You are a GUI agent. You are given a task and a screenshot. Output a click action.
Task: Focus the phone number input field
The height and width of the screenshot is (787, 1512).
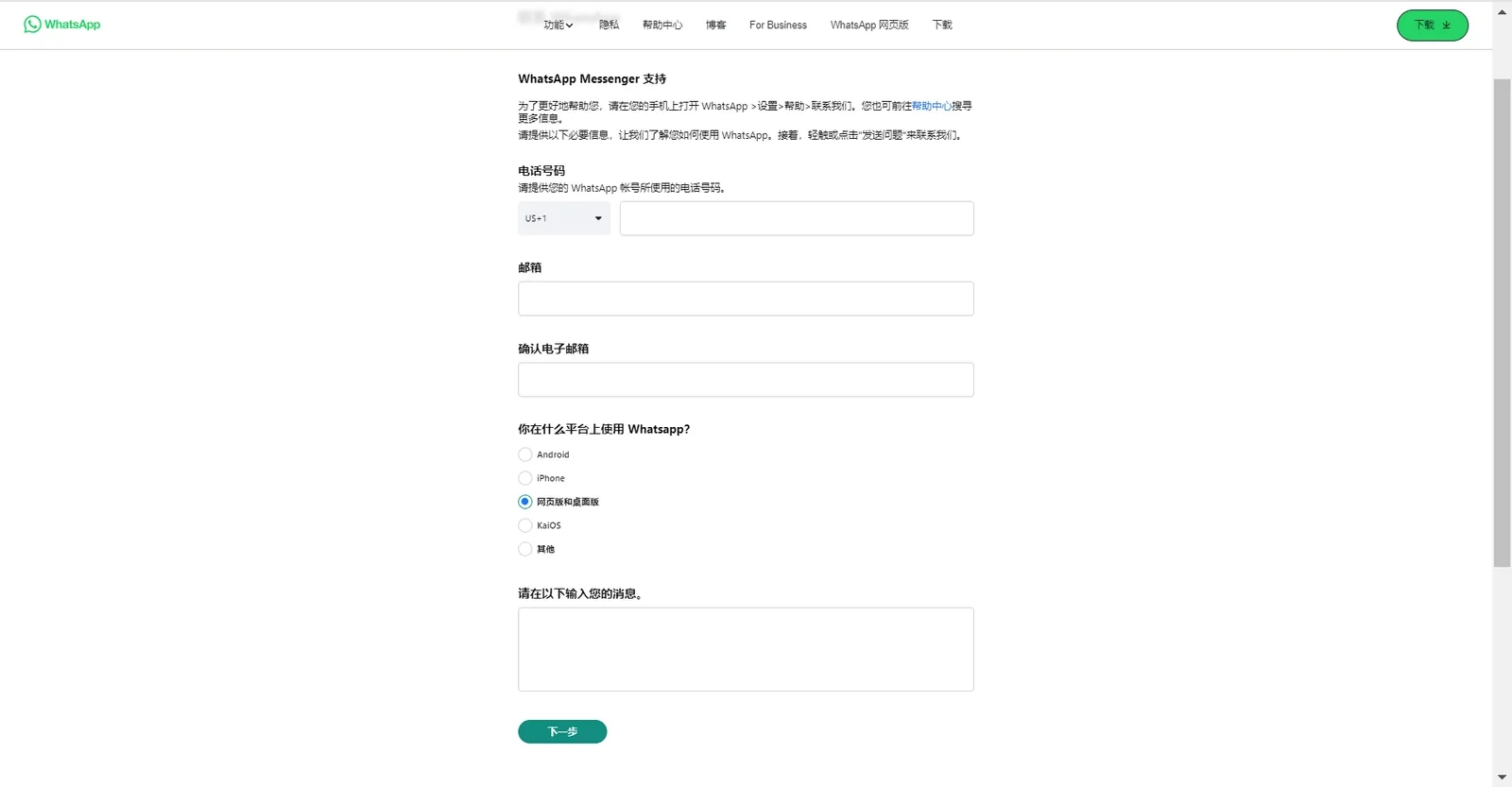click(x=797, y=218)
